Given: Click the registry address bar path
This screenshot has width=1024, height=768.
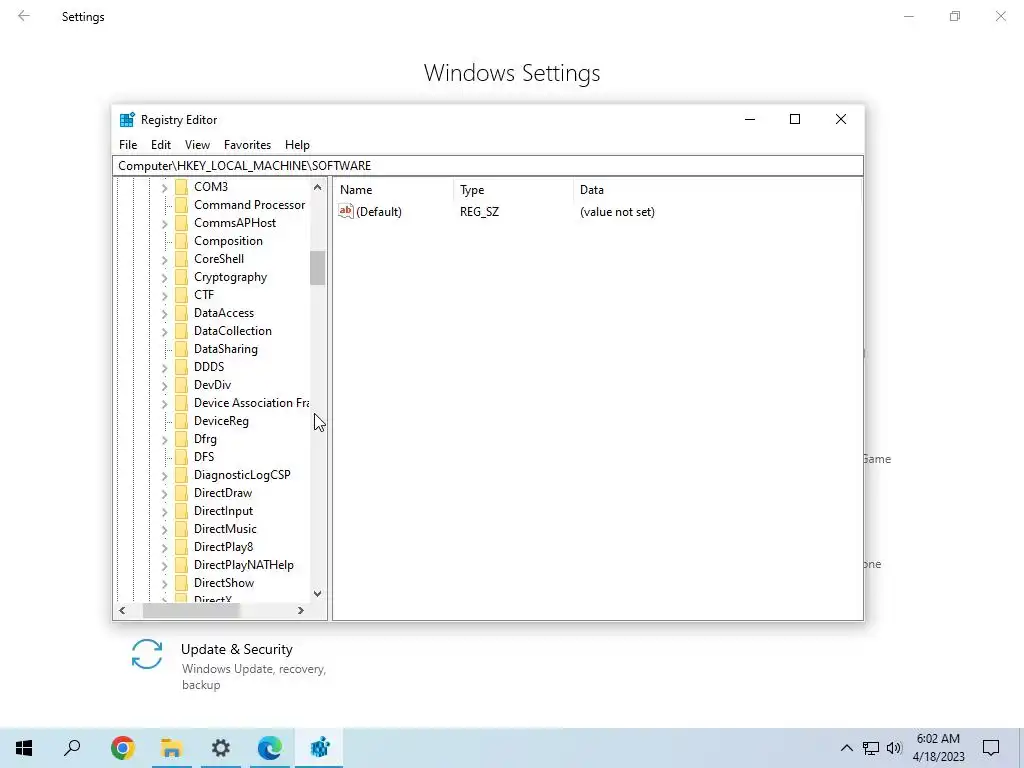Looking at the screenshot, I should pos(488,166).
